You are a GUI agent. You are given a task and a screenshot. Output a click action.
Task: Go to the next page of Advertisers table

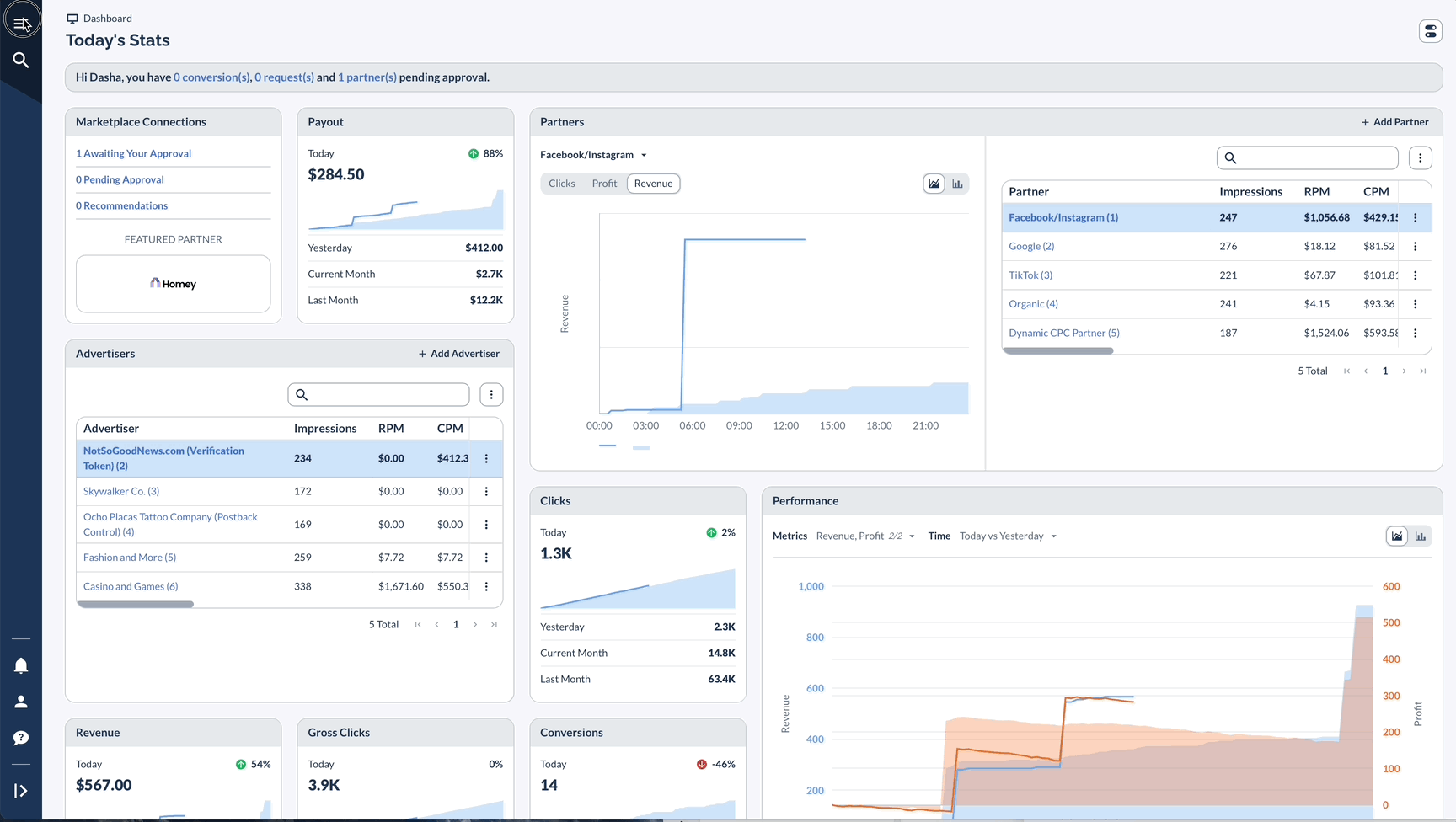point(475,624)
